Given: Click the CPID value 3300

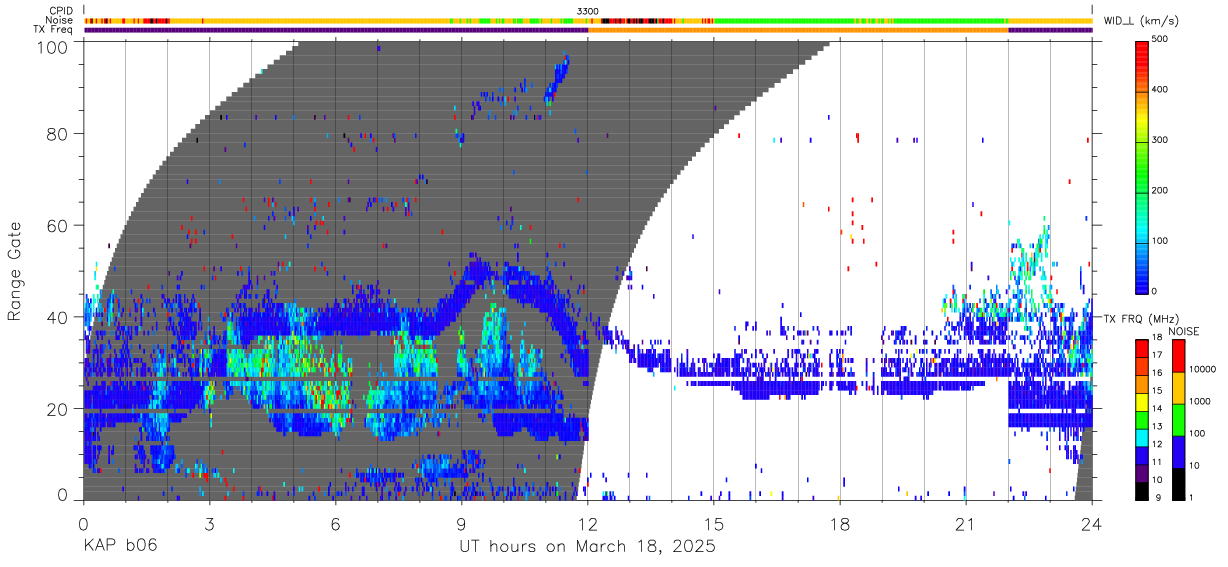Looking at the screenshot, I should click(x=588, y=11).
